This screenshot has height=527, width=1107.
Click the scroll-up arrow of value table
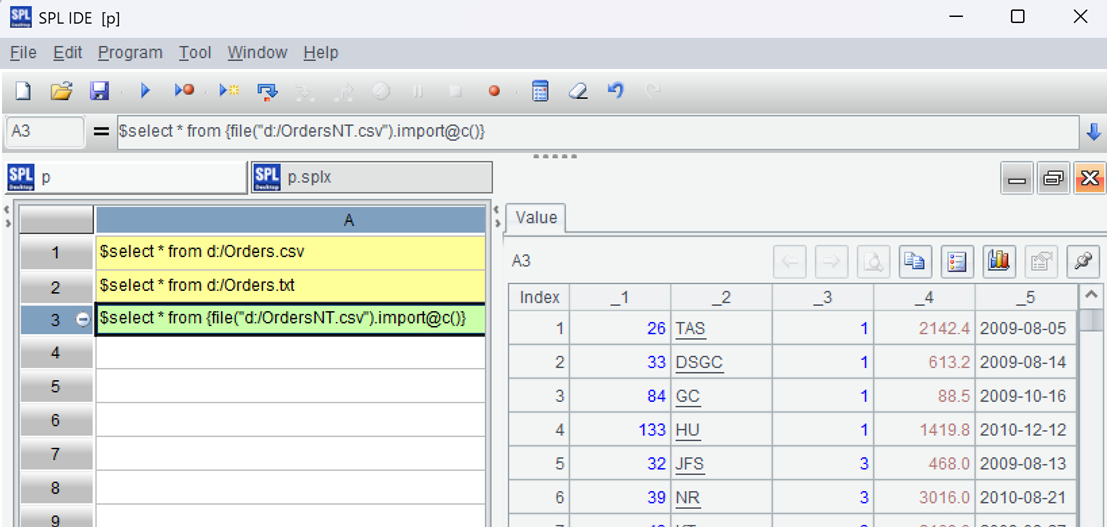point(1092,297)
